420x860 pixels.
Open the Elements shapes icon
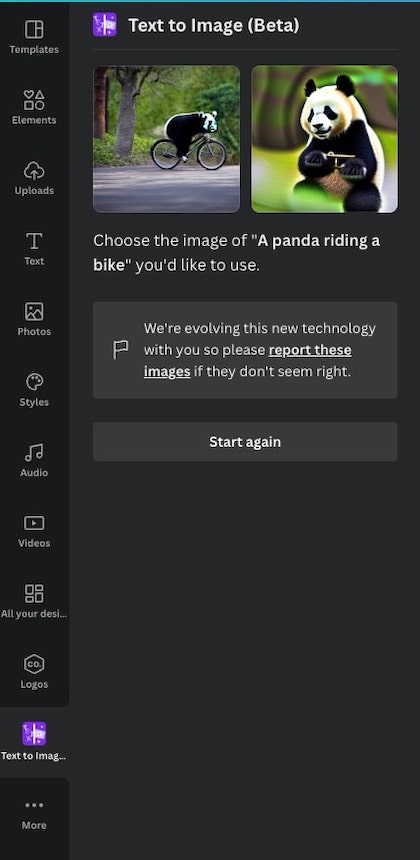(x=34, y=100)
